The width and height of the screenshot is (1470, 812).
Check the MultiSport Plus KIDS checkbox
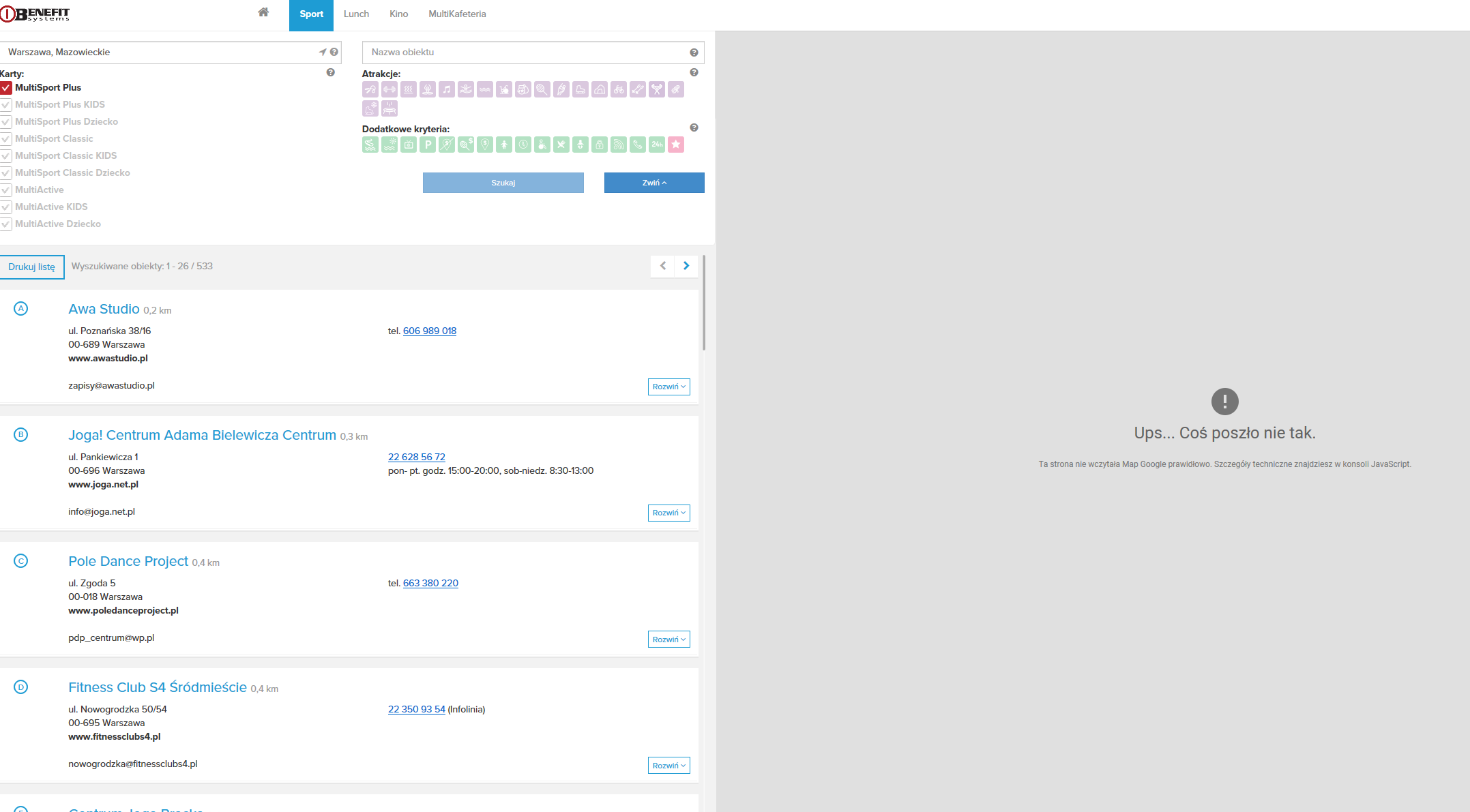[6, 105]
